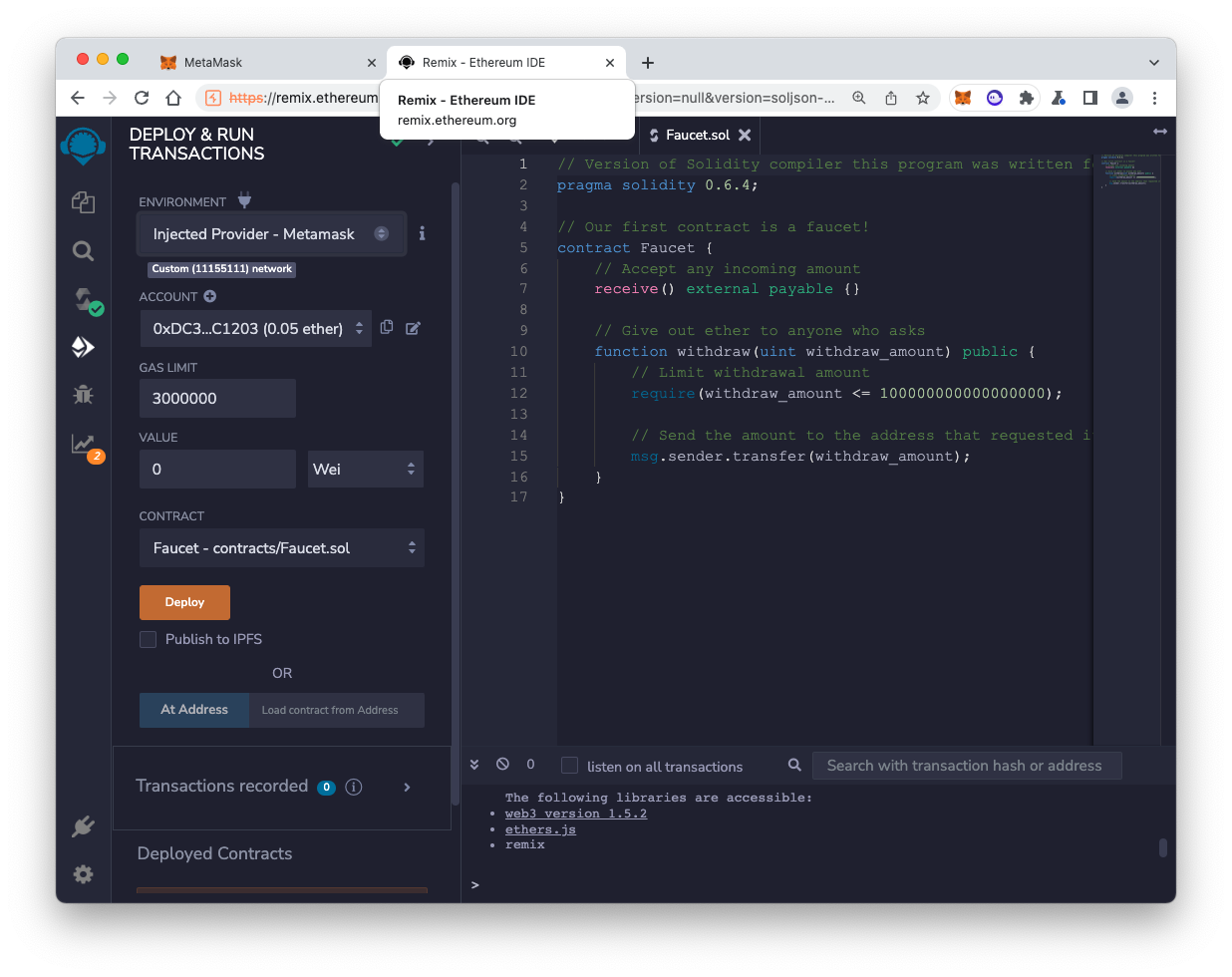
Task: Click the clear console icon
Action: 502,765
